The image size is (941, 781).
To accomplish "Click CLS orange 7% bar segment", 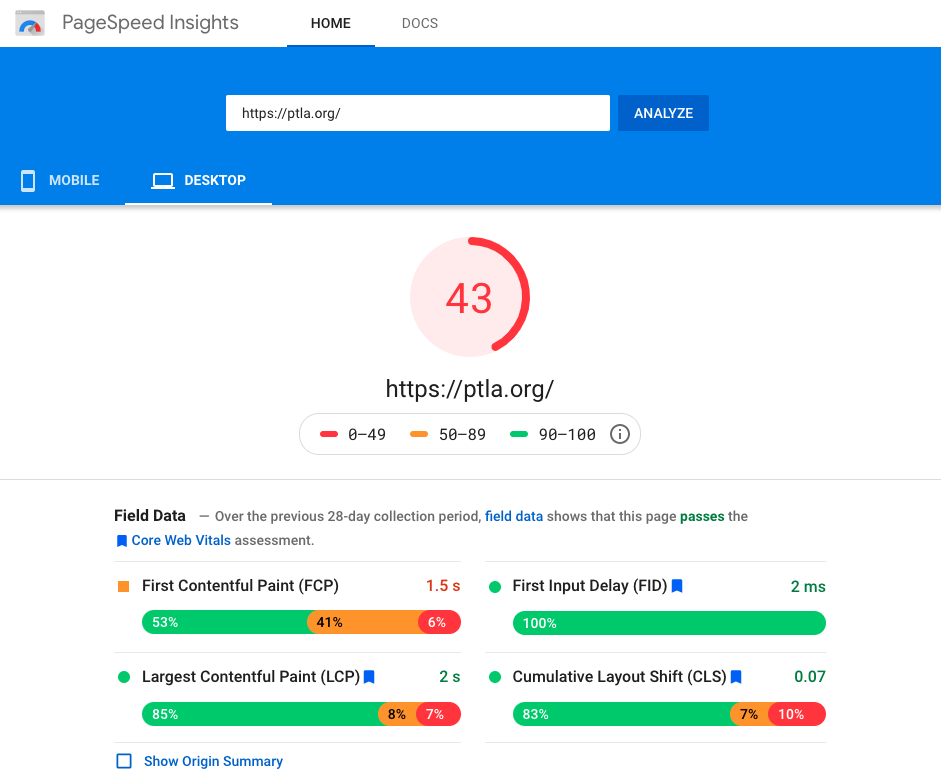I will (x=749, y=714).
